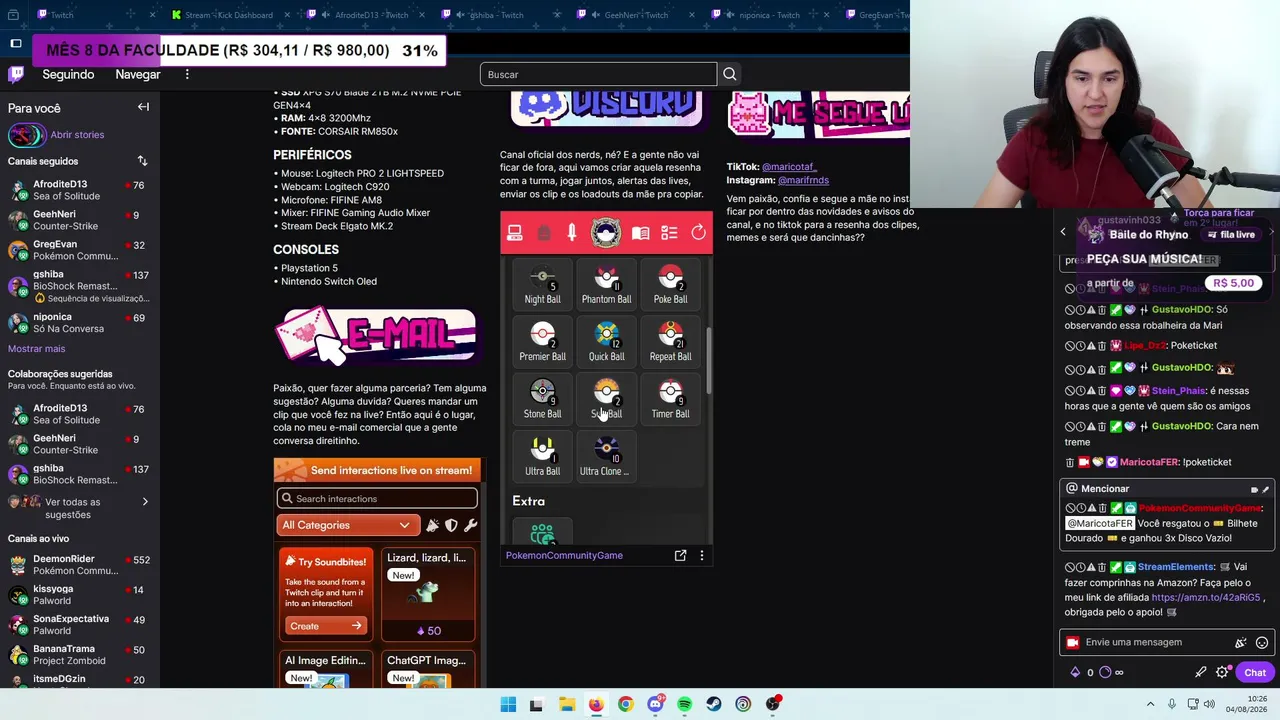
Task: Open chat settings gear
Action: coord(1222,672)
